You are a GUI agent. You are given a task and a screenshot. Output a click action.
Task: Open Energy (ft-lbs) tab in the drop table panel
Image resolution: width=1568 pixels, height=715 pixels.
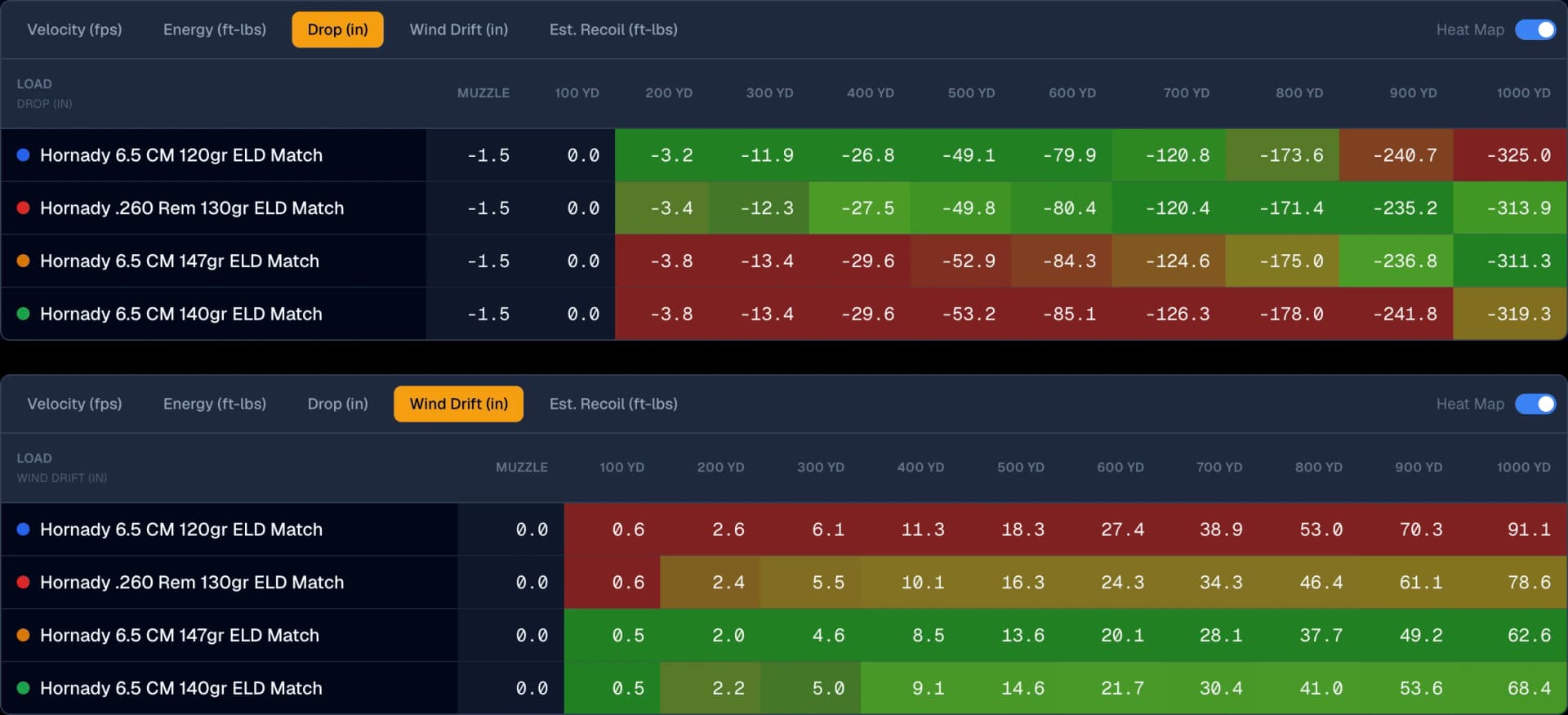[x=215, y=29]
